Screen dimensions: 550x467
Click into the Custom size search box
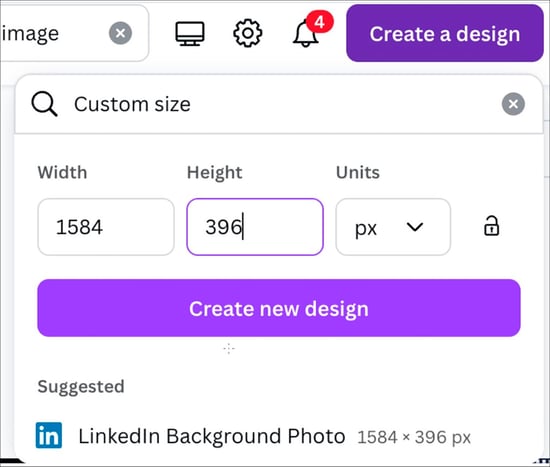[279, 104]
